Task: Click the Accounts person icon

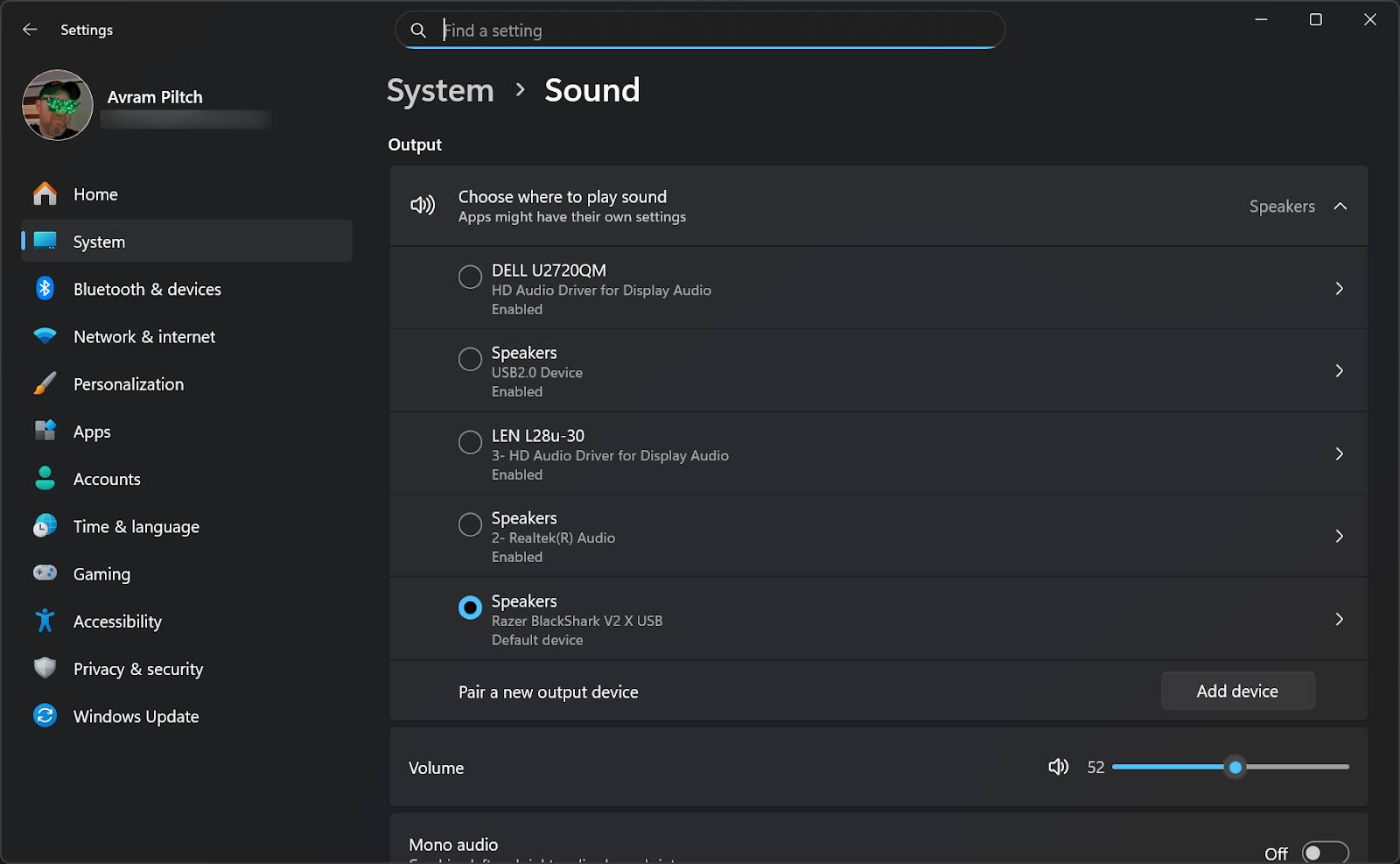Action: tap(45, 478)
